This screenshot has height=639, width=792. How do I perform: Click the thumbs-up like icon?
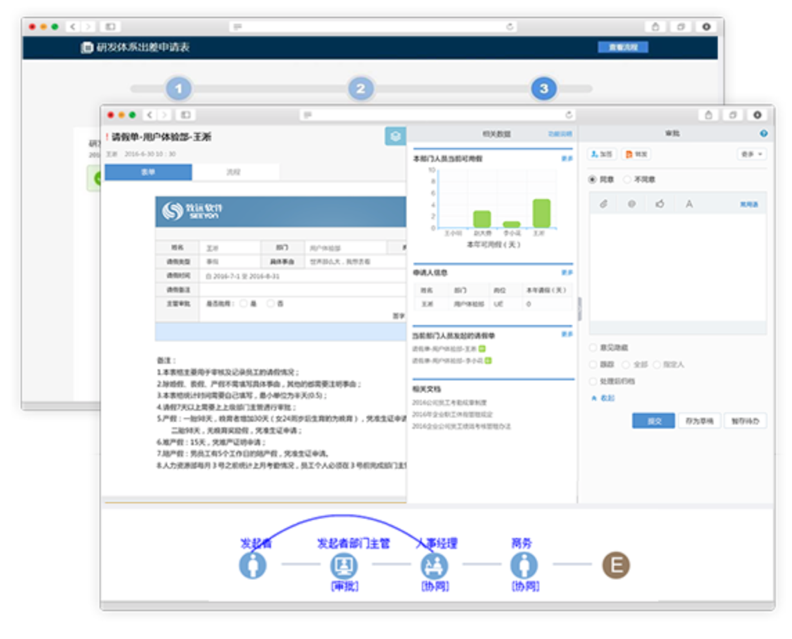[660, 204]
